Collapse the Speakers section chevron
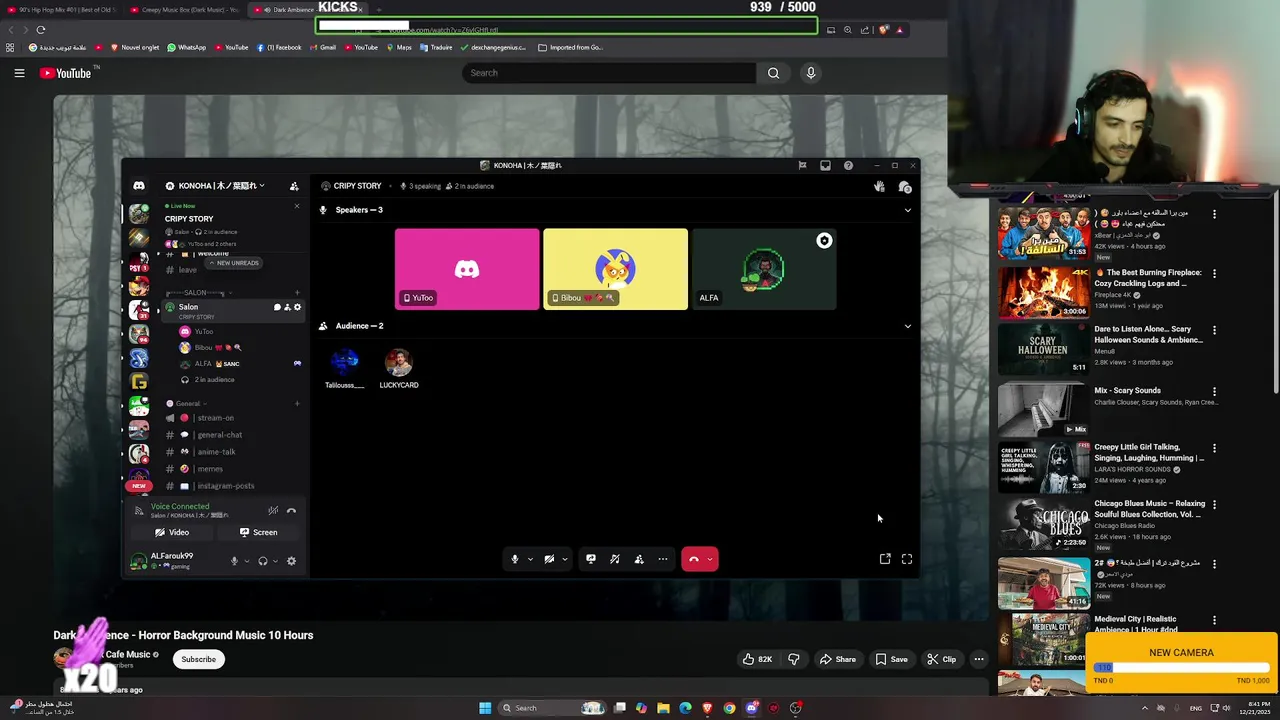Image resolution: width=1280 pixels, height=720 pixels. coord(907,210)
